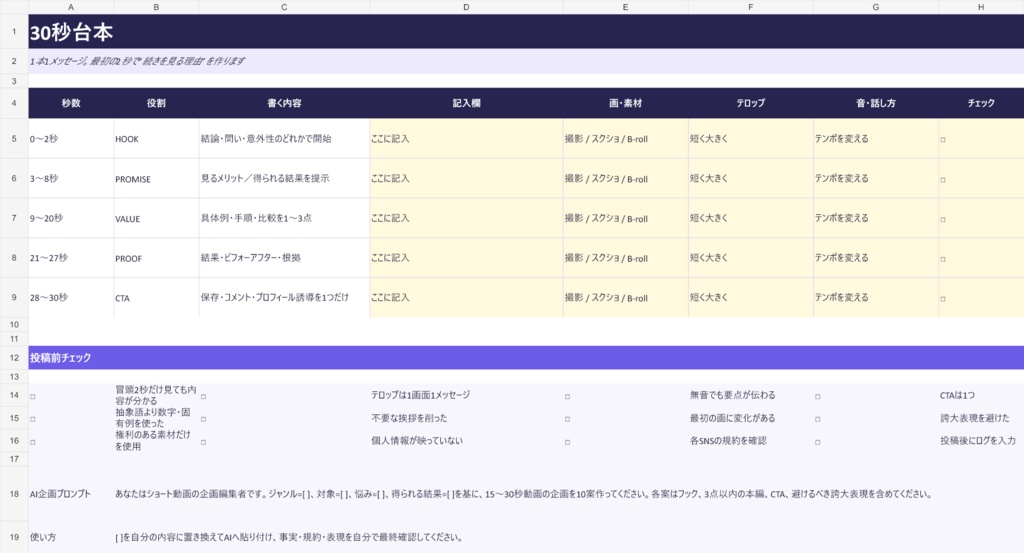Click the ここに記入 cell in the VALUE row
Image resolution: width=1024 pixels, height=553 pixels.
pyautogui.click(x=466, y=218)
